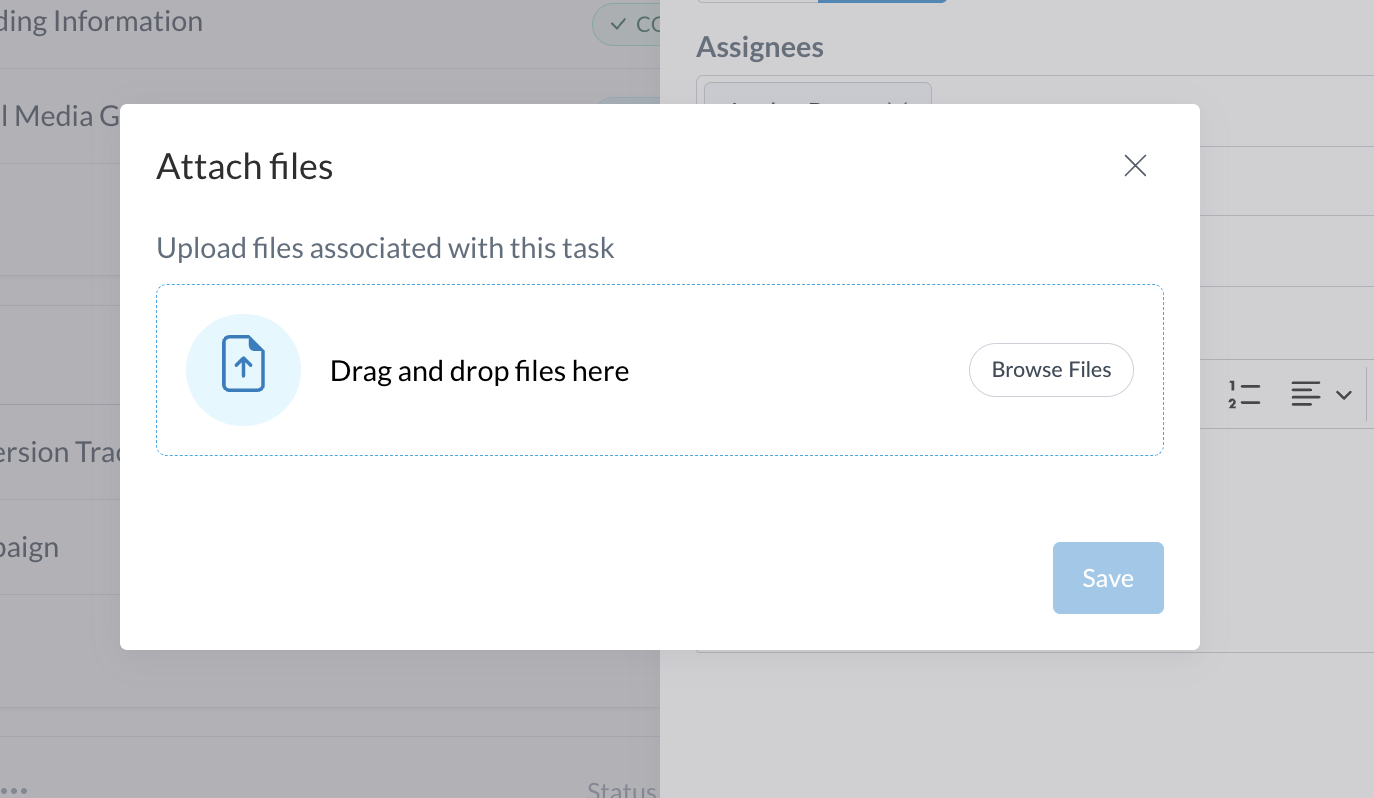The width and height of the screenshot is (1374, 798).
Task: Click the task row containing 'Media G'
Action: pyautogui.click(x=60, y=116)
